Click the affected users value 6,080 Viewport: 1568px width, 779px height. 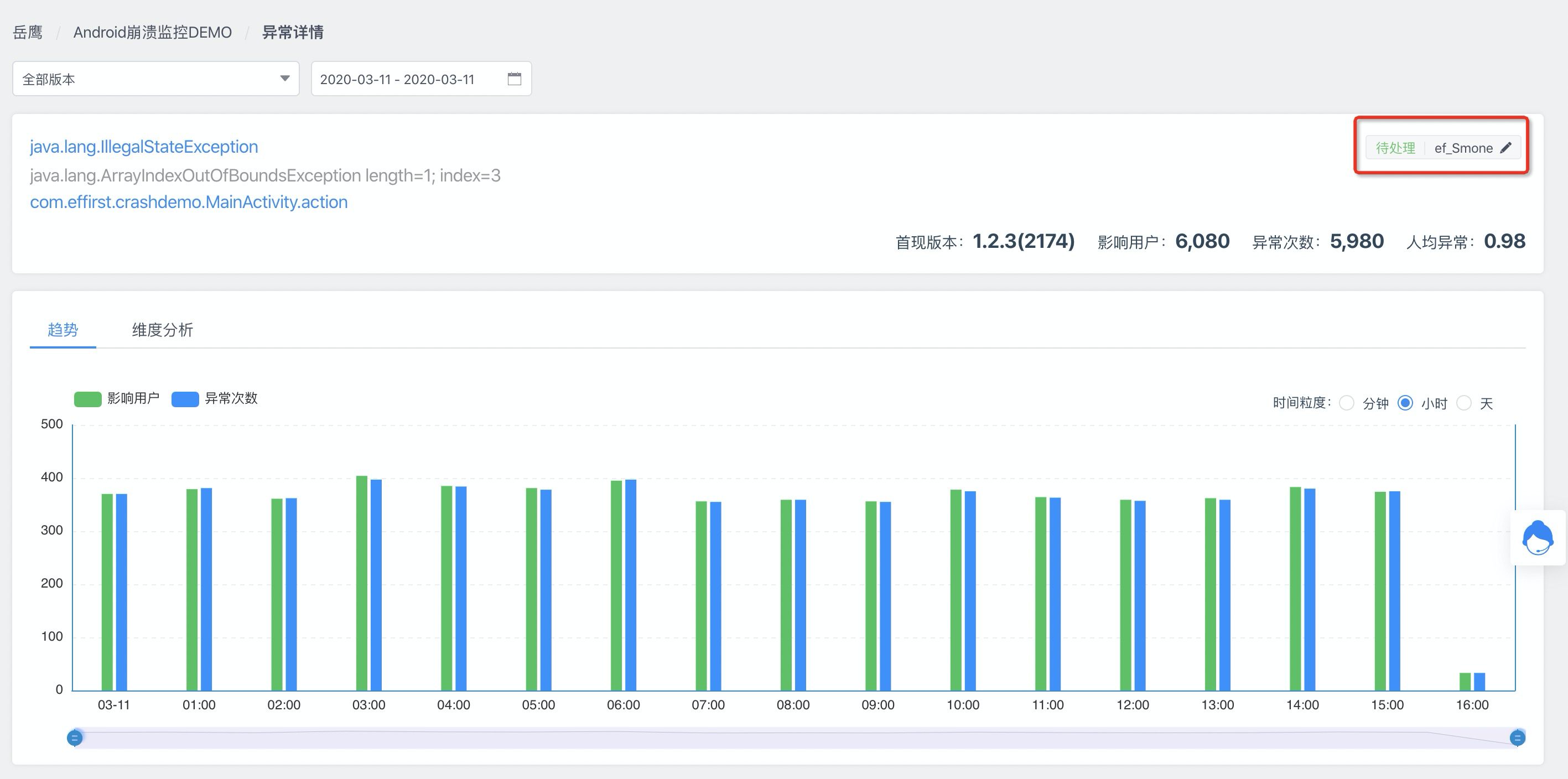coord(1202,242)
